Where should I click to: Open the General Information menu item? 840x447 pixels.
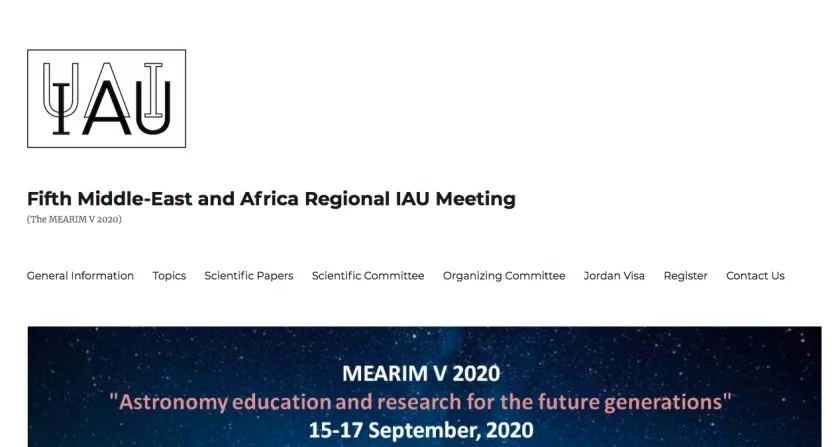coord(80,276)
